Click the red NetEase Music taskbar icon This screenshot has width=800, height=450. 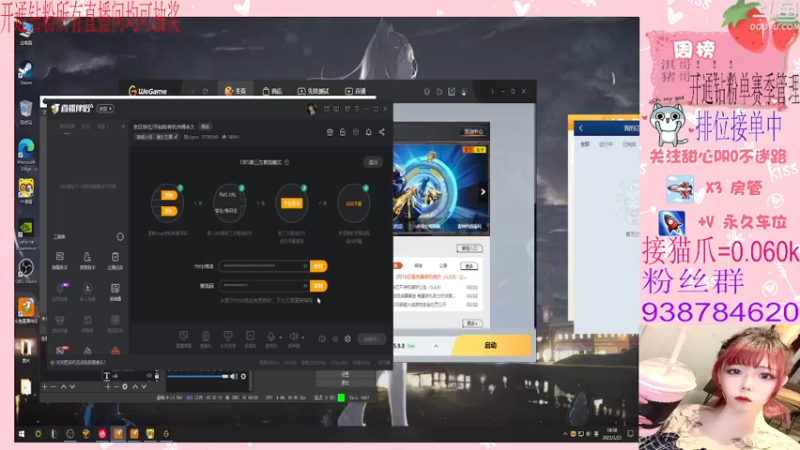pyautogui.click(x=102, y=434)
